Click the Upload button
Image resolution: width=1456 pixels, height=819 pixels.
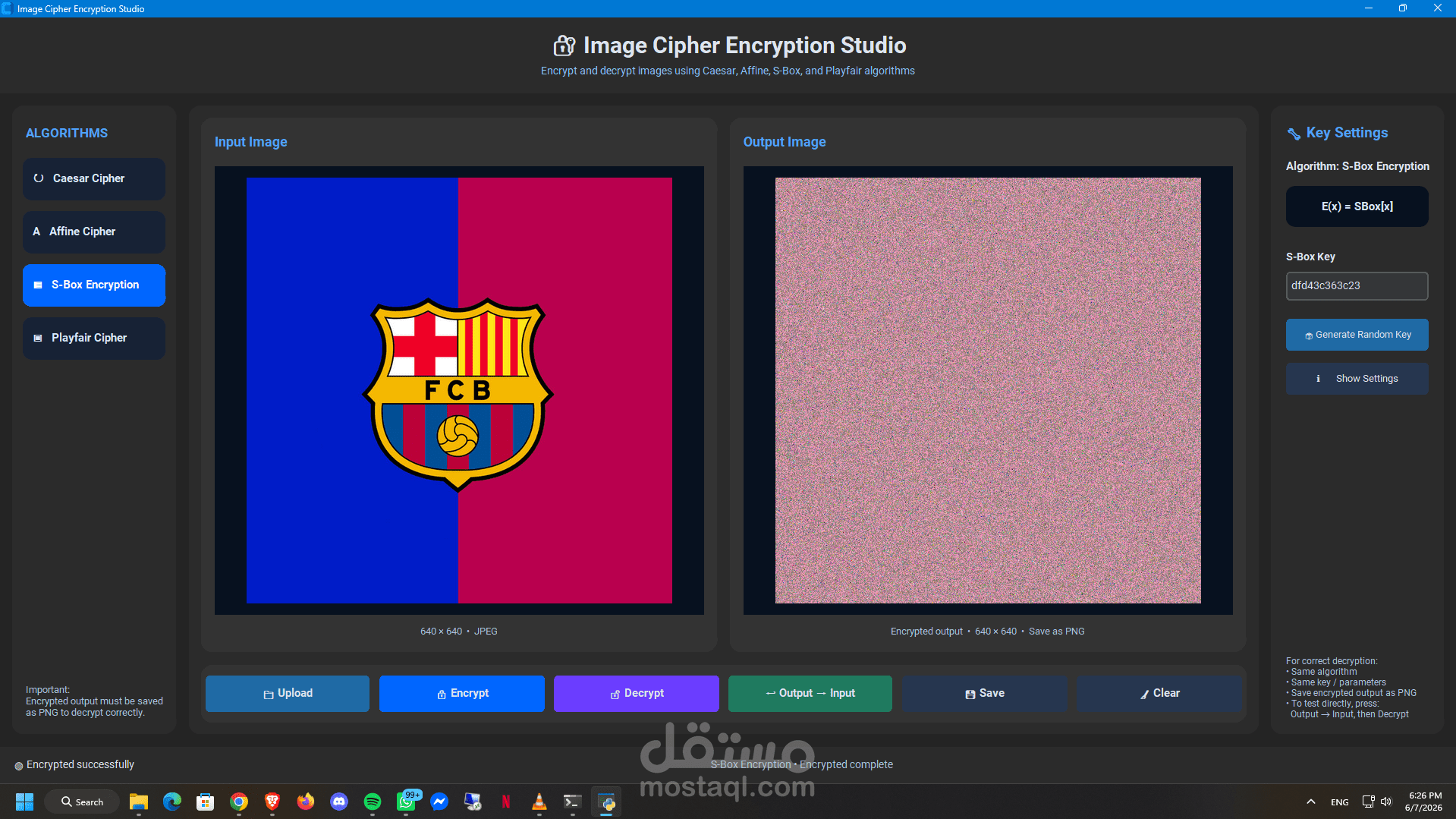pos(288,694)
